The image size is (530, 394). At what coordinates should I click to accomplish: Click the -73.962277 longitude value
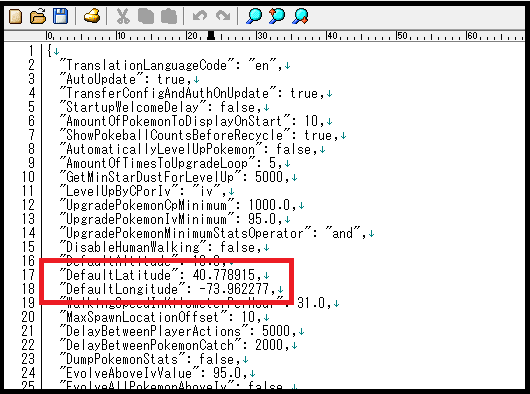(234, 289)
